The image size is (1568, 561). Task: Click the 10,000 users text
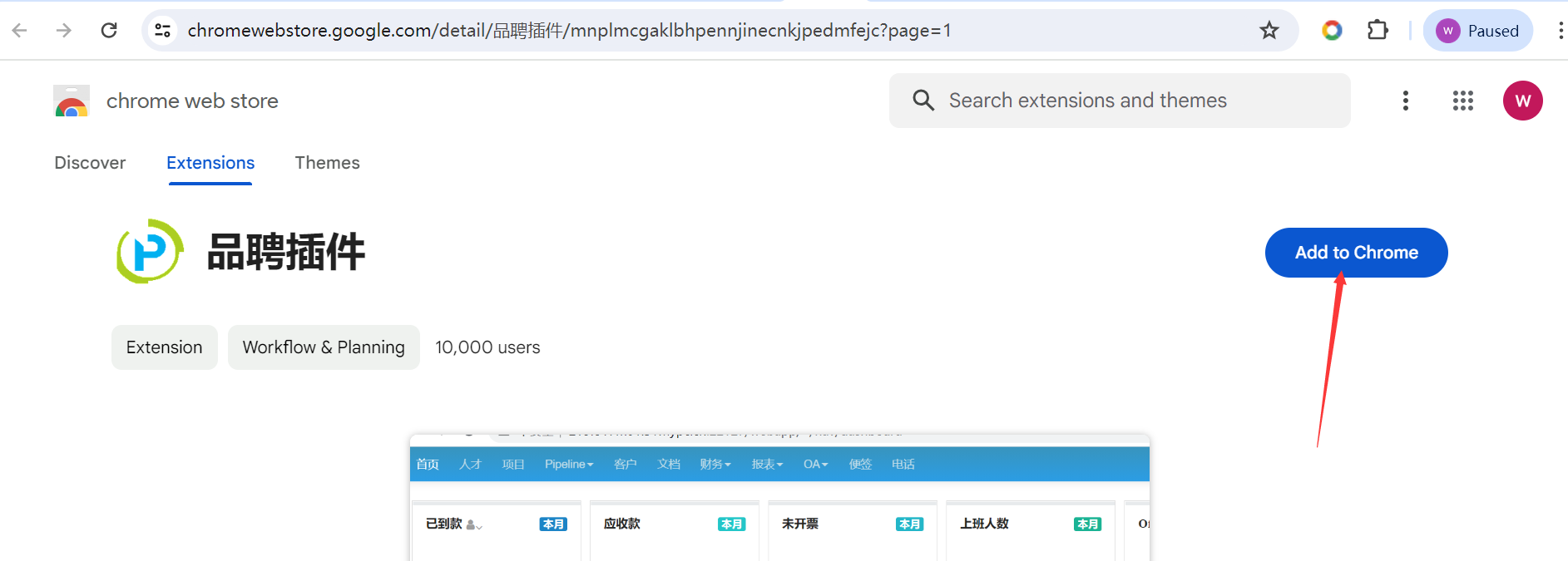[x=487, y=347]
